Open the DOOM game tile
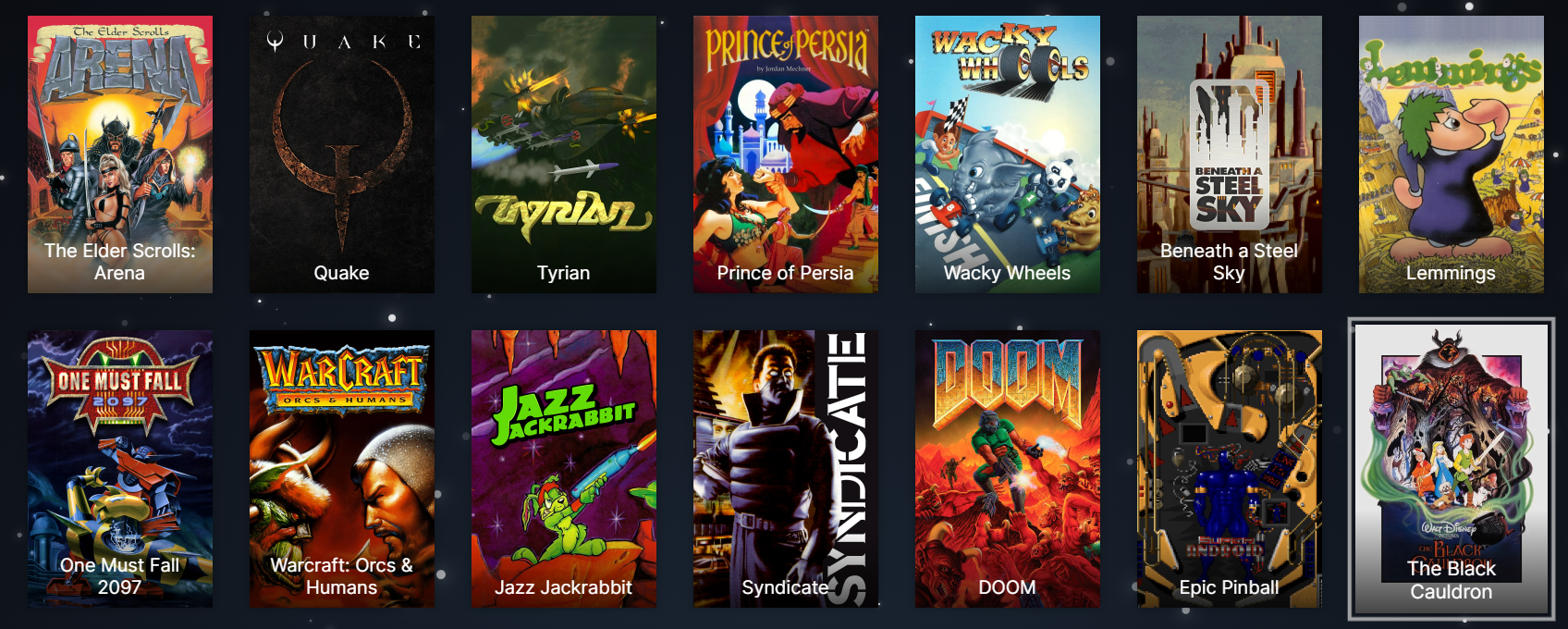This screenshot has width=1568, height=629. pos(1008,469)
